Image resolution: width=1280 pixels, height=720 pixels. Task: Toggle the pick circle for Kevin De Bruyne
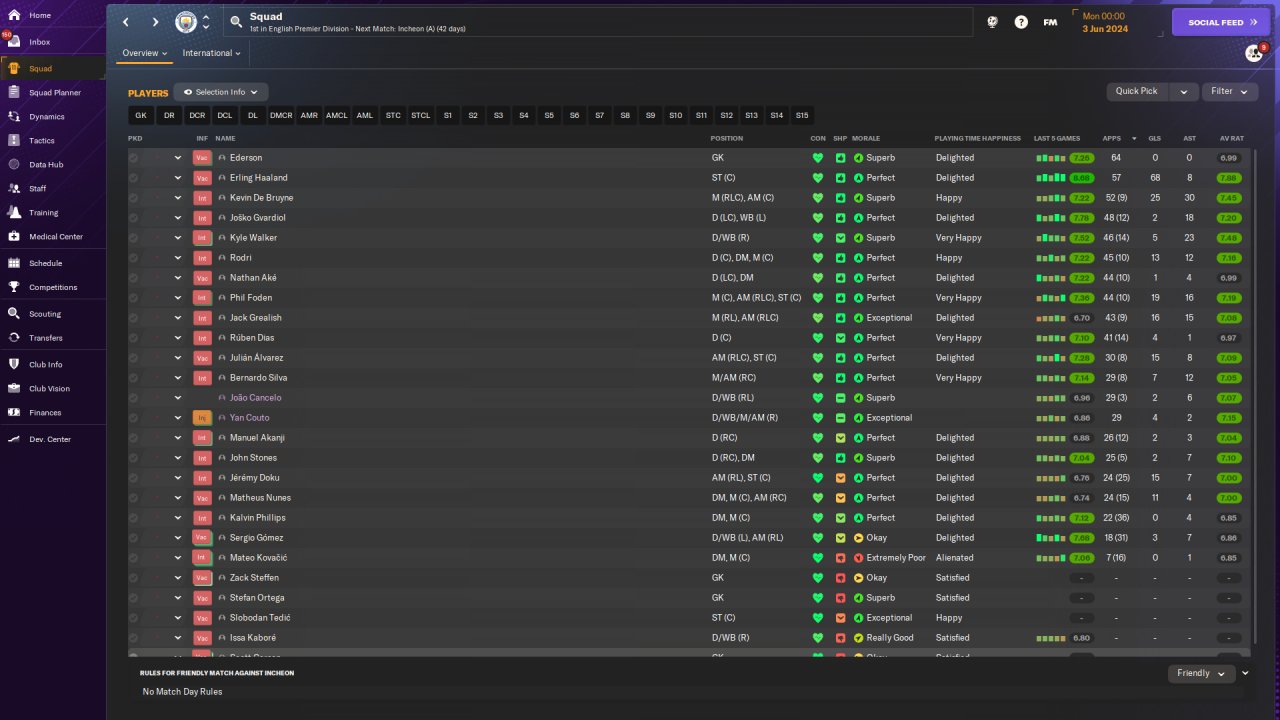pyautogui.click(x=133, y=197)
